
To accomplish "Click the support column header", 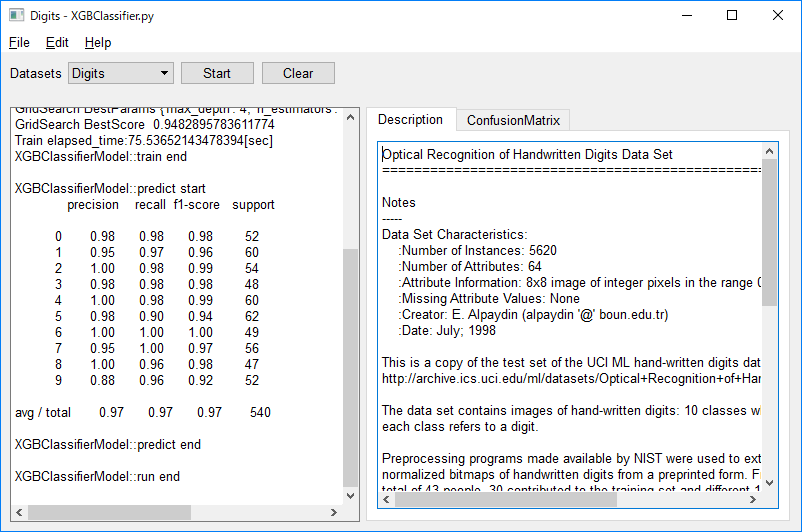I will (253, 205).
